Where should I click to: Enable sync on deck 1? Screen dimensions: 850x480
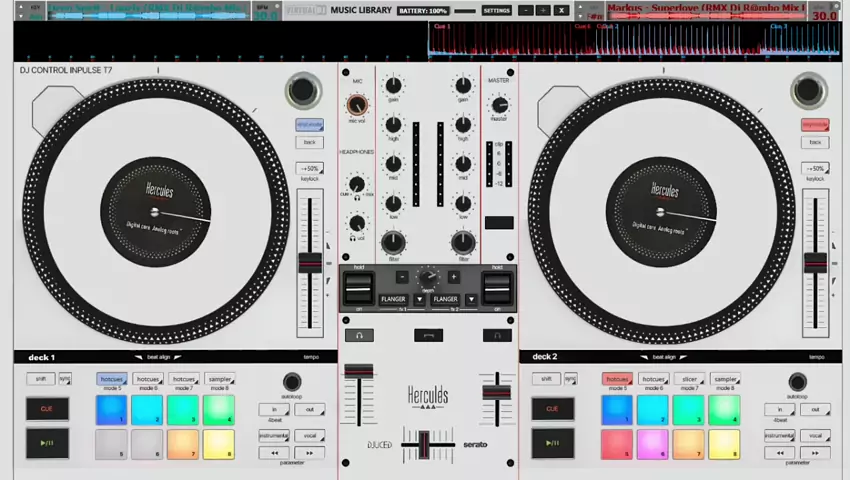pyautogui.click(x=65, y=379)
